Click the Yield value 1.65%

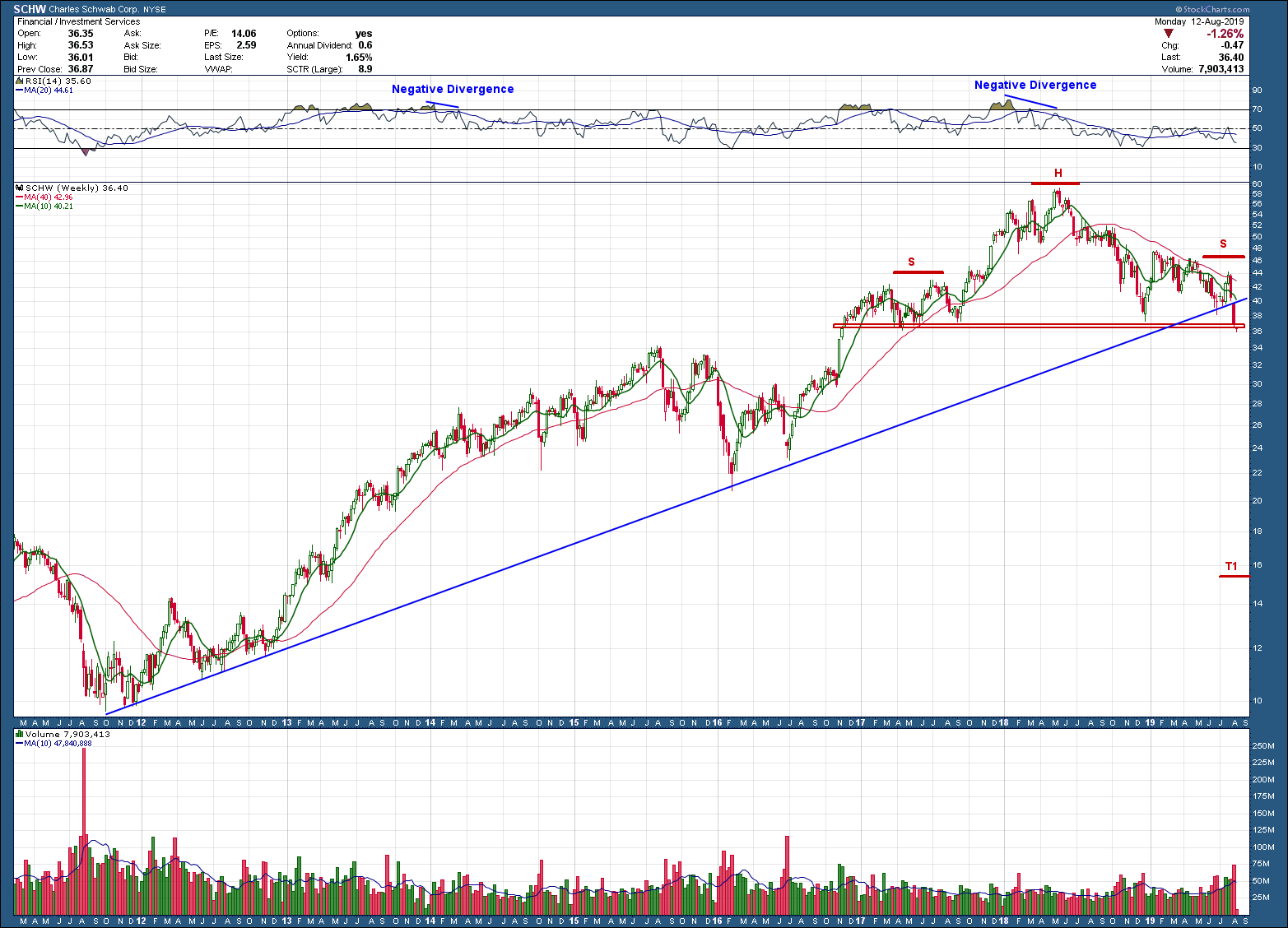[359, 58]
